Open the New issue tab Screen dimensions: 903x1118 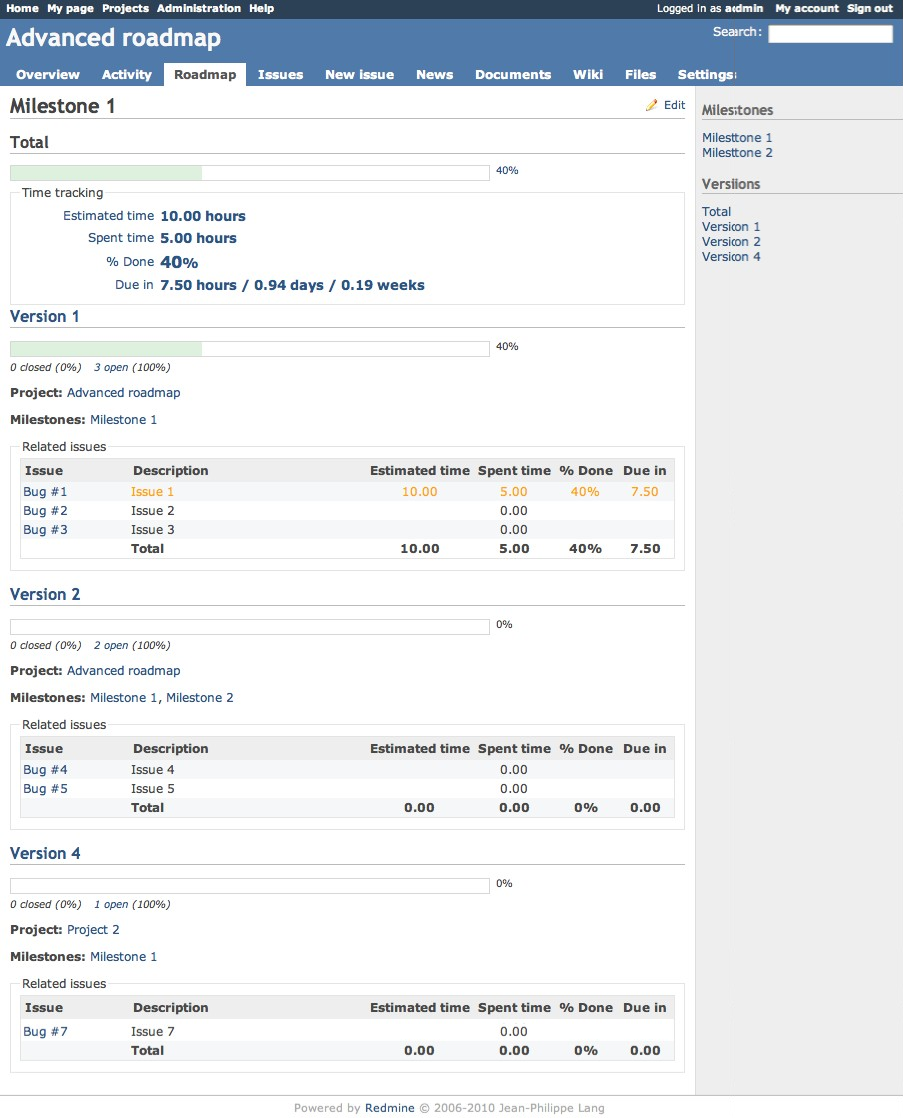pos(359,74)
